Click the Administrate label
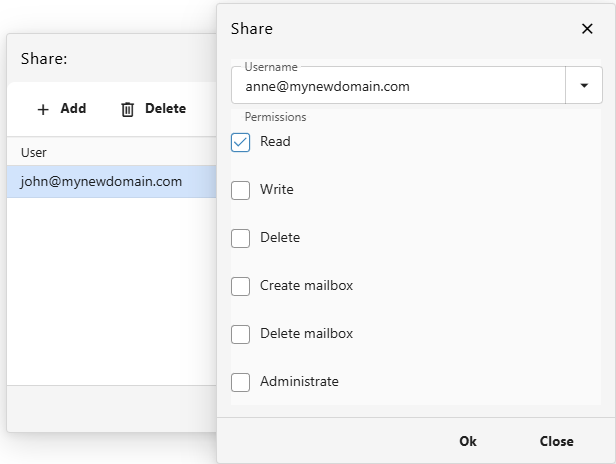This screenshot has width=616, height=464. click(x=299, y=381)
